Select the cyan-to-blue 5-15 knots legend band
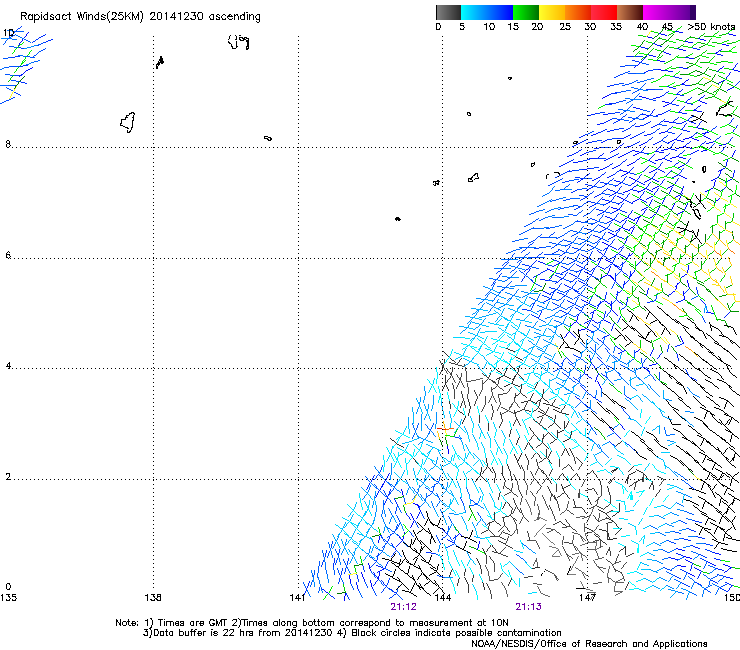740x650 pixels. [x=487, y=12]
